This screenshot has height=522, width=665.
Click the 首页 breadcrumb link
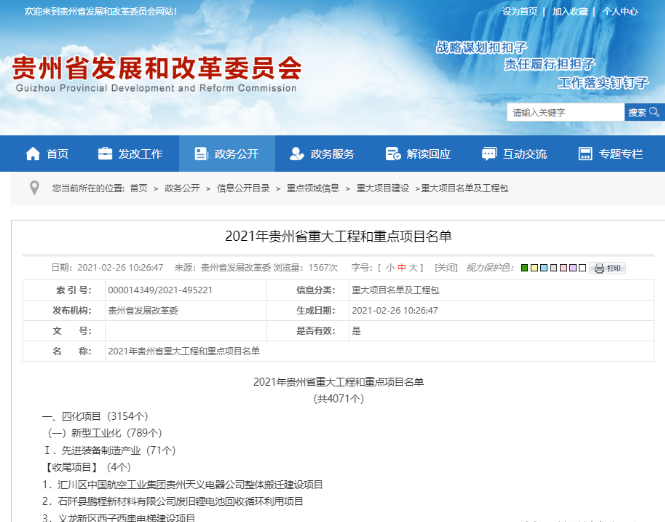[139, 188]
